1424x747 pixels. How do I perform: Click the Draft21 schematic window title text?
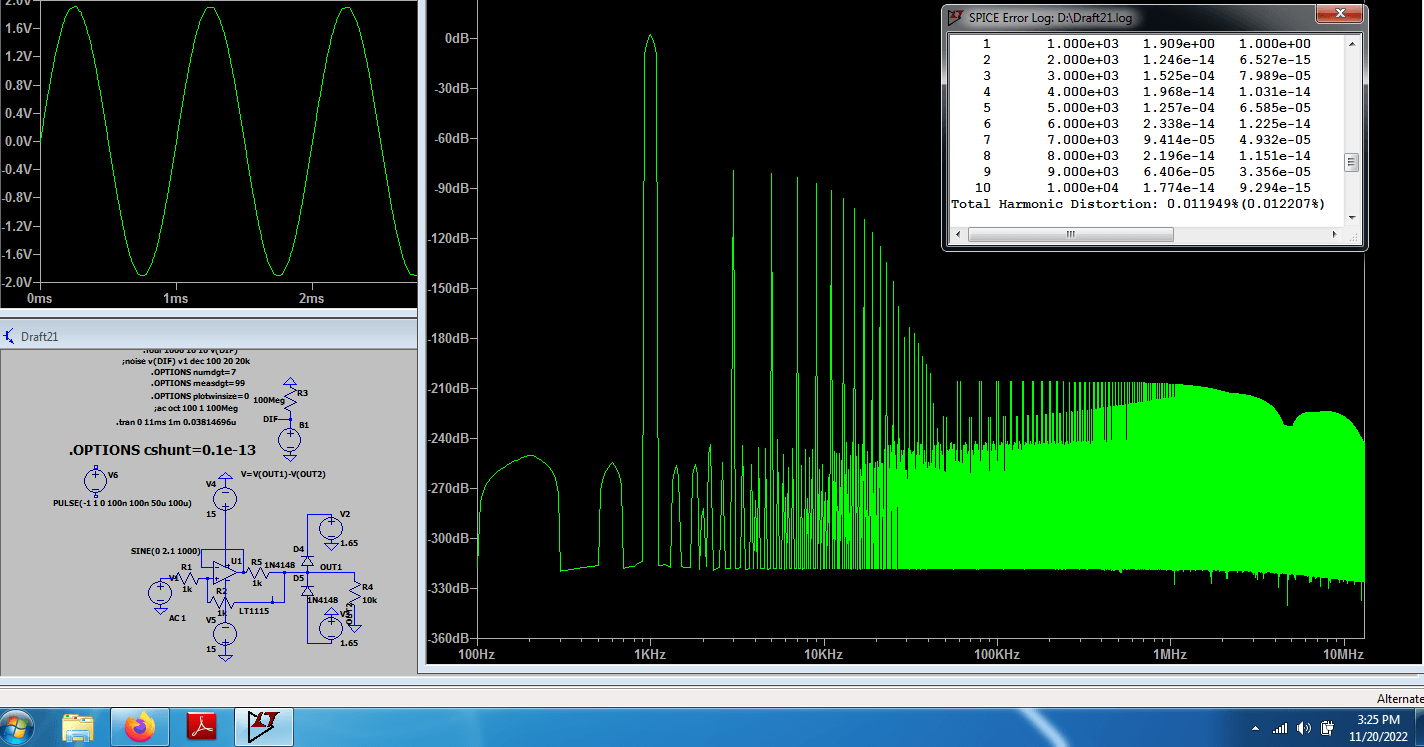coord(39,337)
